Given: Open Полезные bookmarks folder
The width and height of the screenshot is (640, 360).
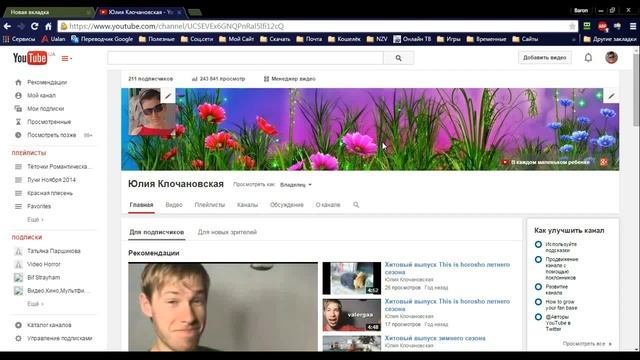Looking at the screenshot, I should [157, 39].
